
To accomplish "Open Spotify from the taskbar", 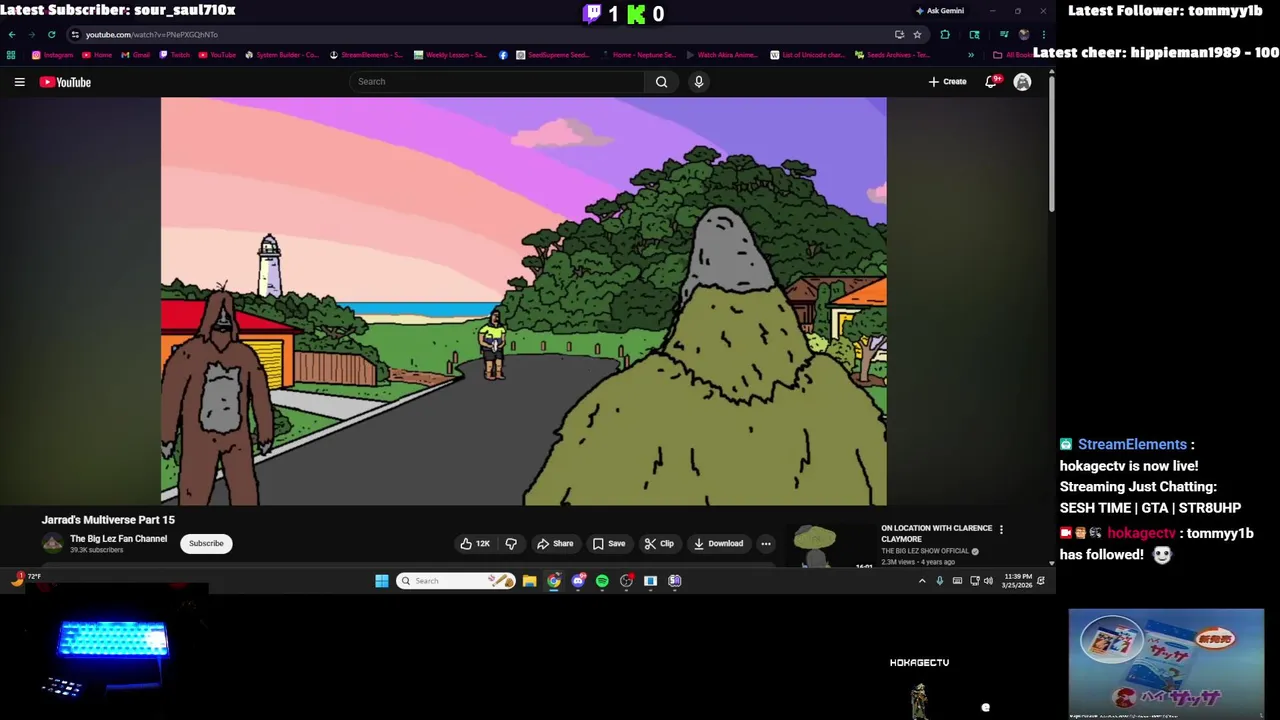I will pos(602,581).
